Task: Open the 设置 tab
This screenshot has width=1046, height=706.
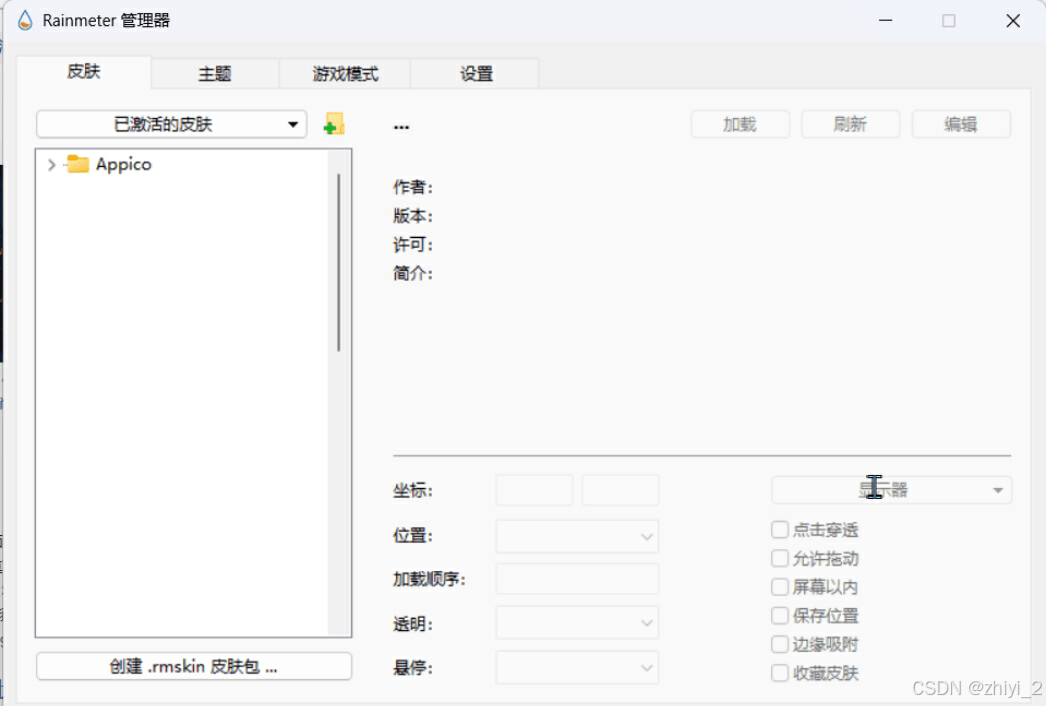Action: tap(475, 73)
